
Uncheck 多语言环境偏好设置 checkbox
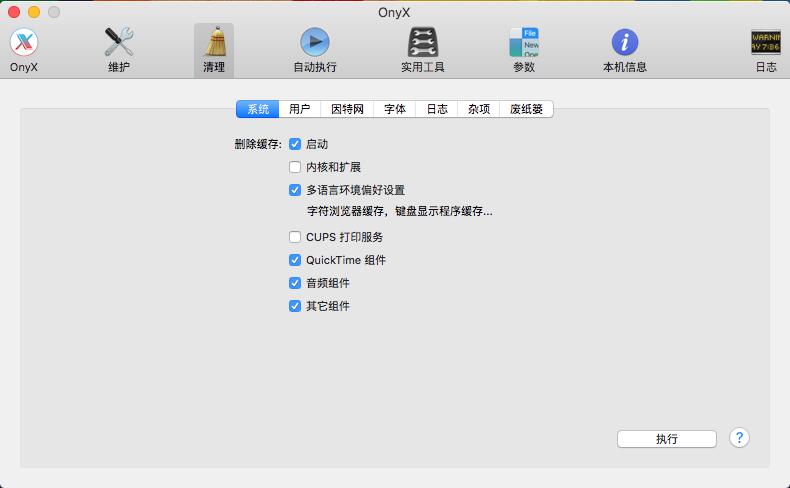[295, 190]
